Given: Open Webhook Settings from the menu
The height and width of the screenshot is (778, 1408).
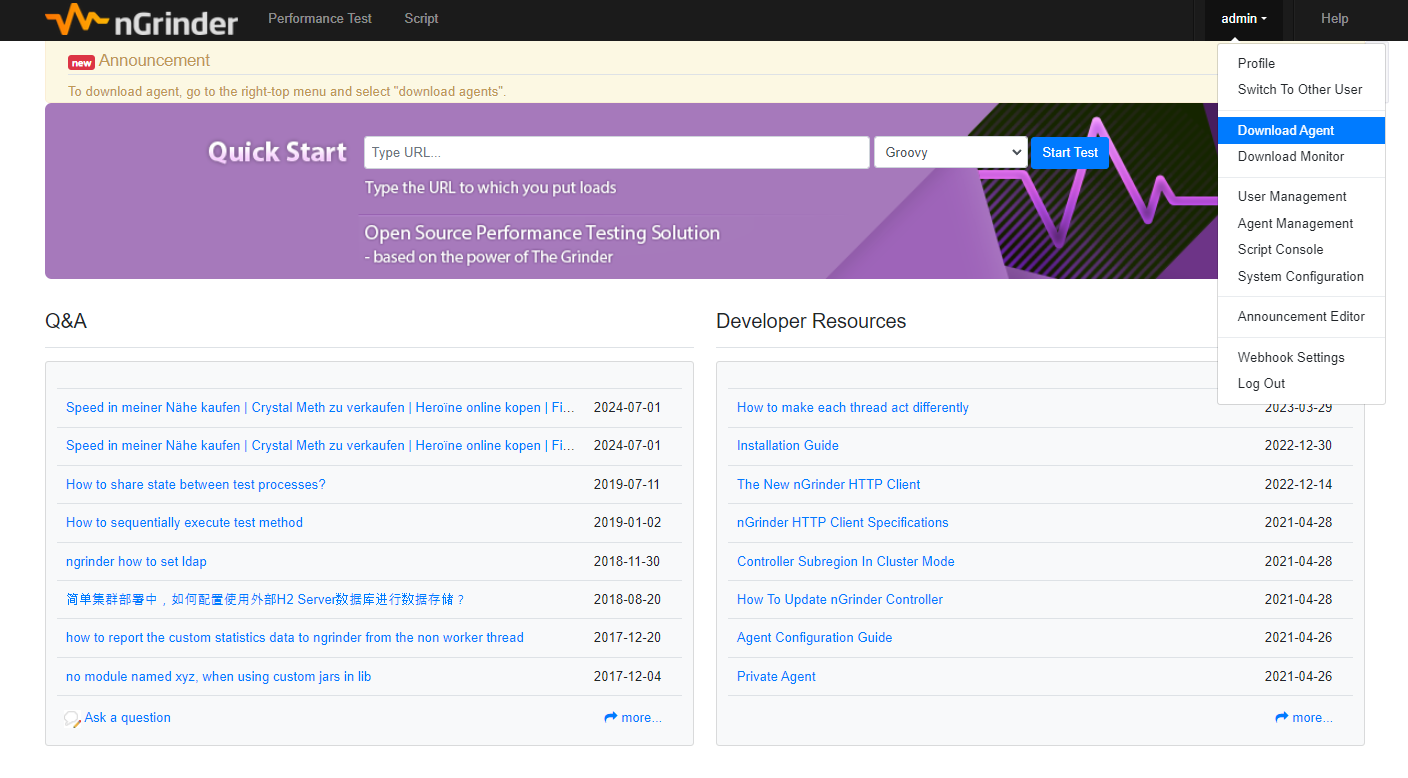Looking at the screenshot, I should [x=1301, y=357].
